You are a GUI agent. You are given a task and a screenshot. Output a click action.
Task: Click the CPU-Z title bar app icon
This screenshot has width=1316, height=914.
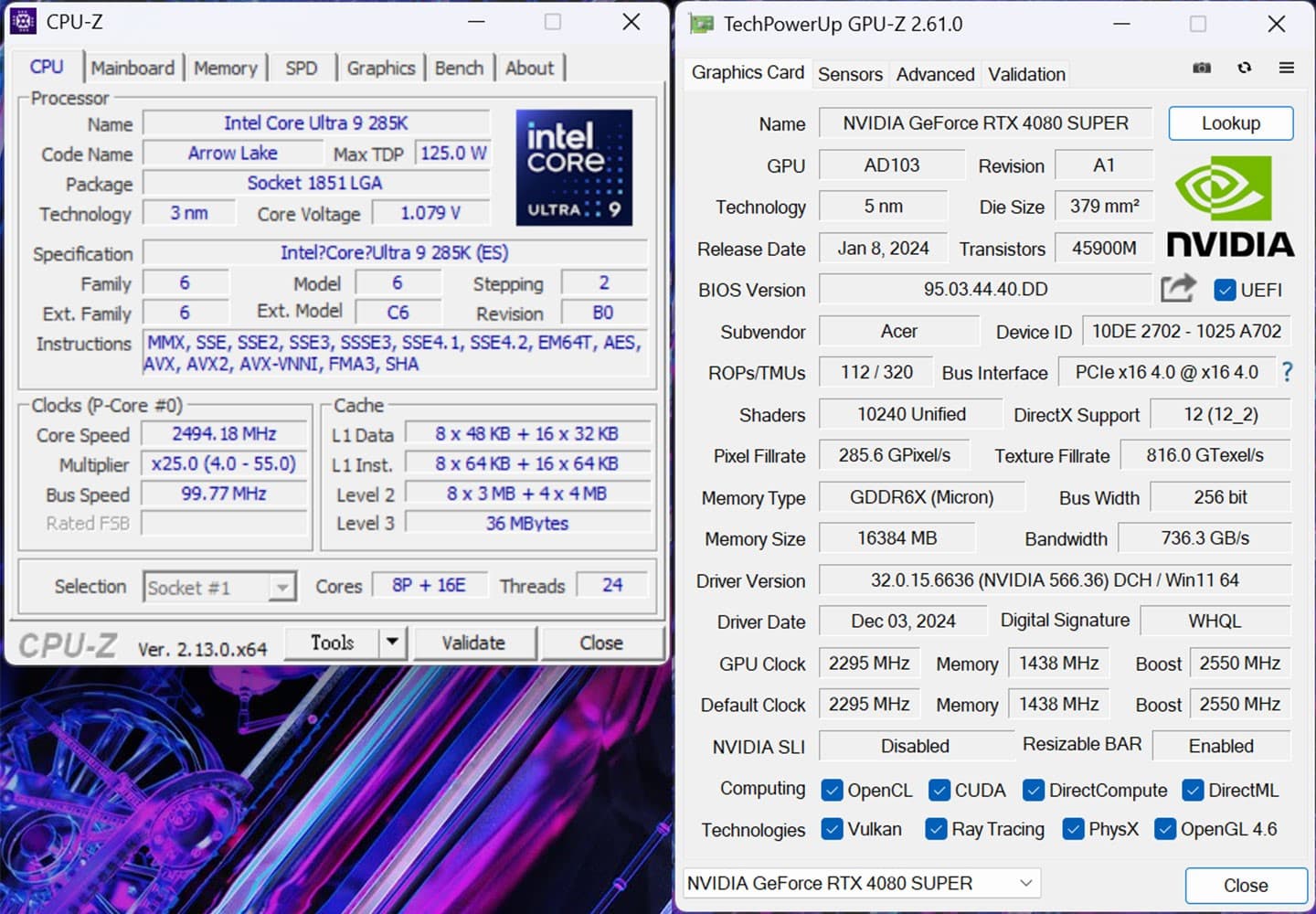[23, 22]
